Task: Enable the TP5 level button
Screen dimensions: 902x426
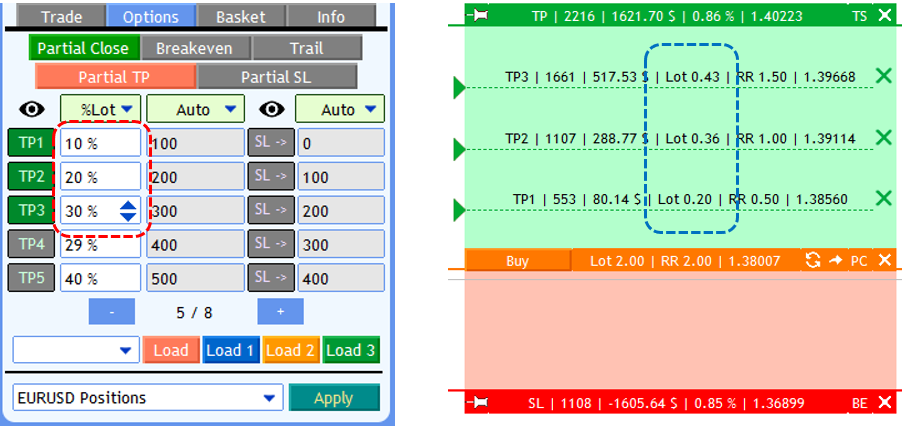Action: point(31,278)
